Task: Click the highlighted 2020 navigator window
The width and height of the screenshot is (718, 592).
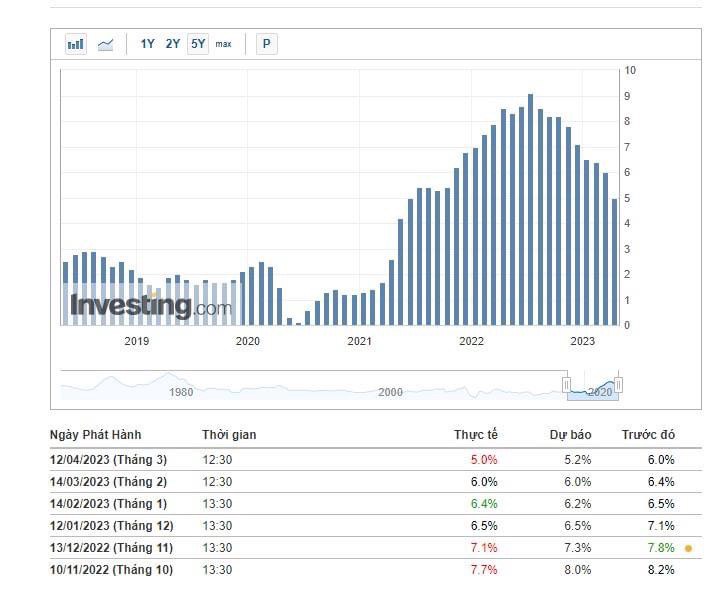Action: pos(593,386)
